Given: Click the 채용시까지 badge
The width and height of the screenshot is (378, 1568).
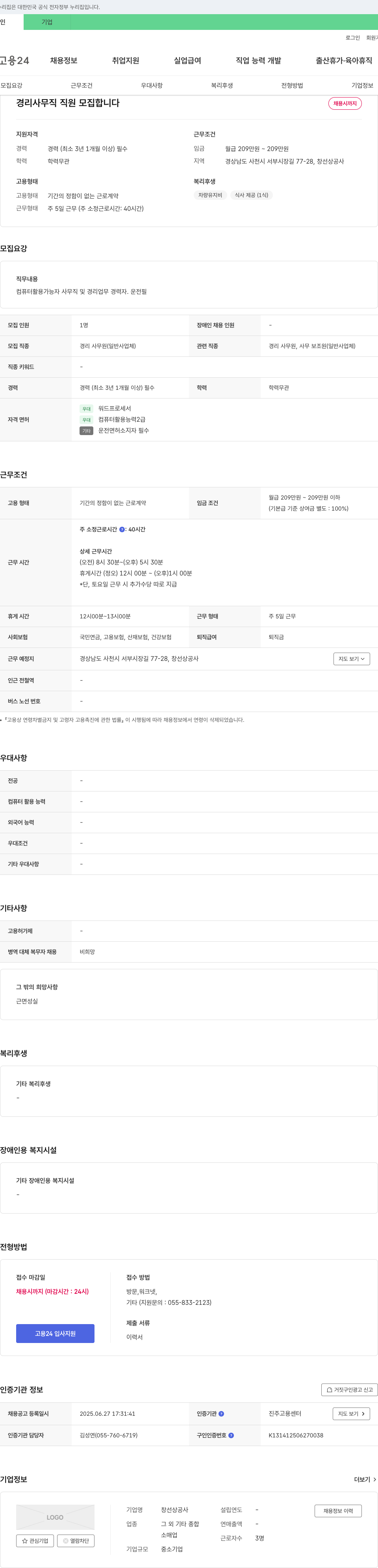Looking at the screenshot, I should click(345, 103).
